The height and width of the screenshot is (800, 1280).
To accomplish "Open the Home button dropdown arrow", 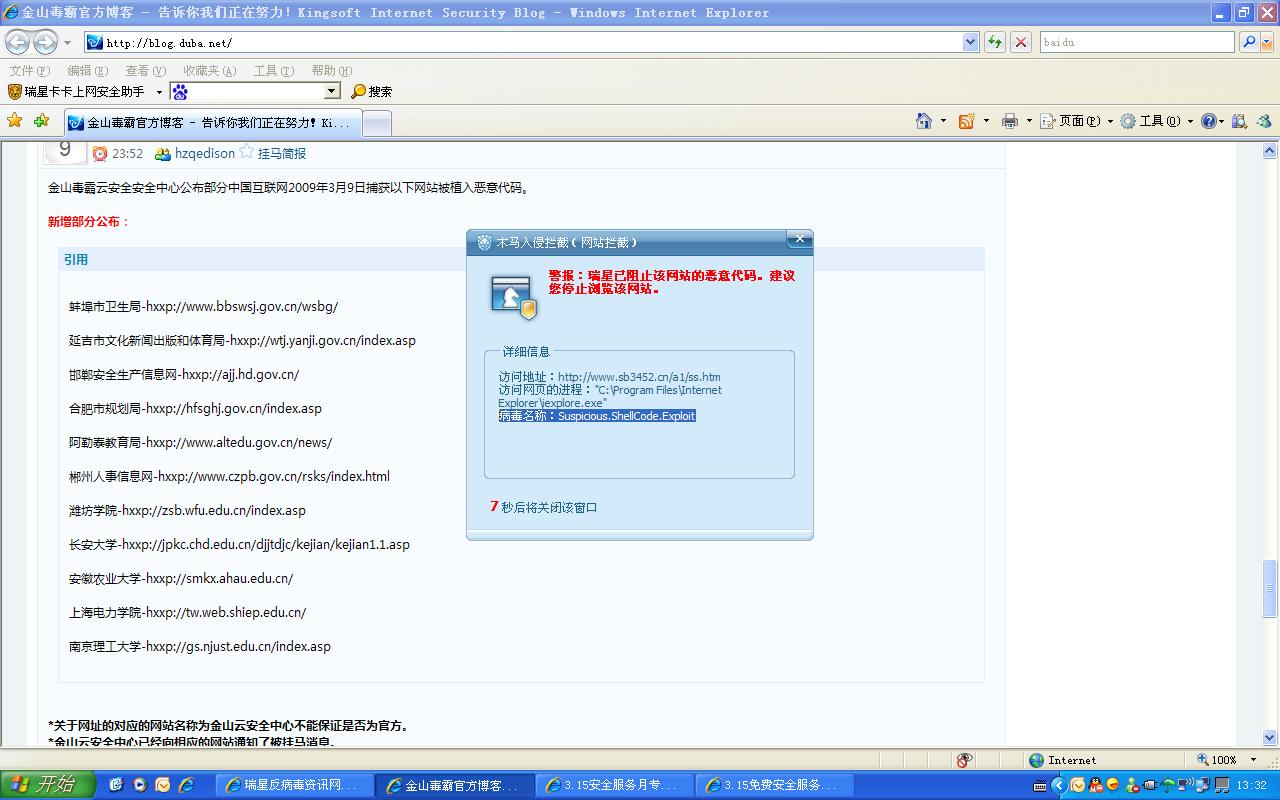I will [943, 121].
